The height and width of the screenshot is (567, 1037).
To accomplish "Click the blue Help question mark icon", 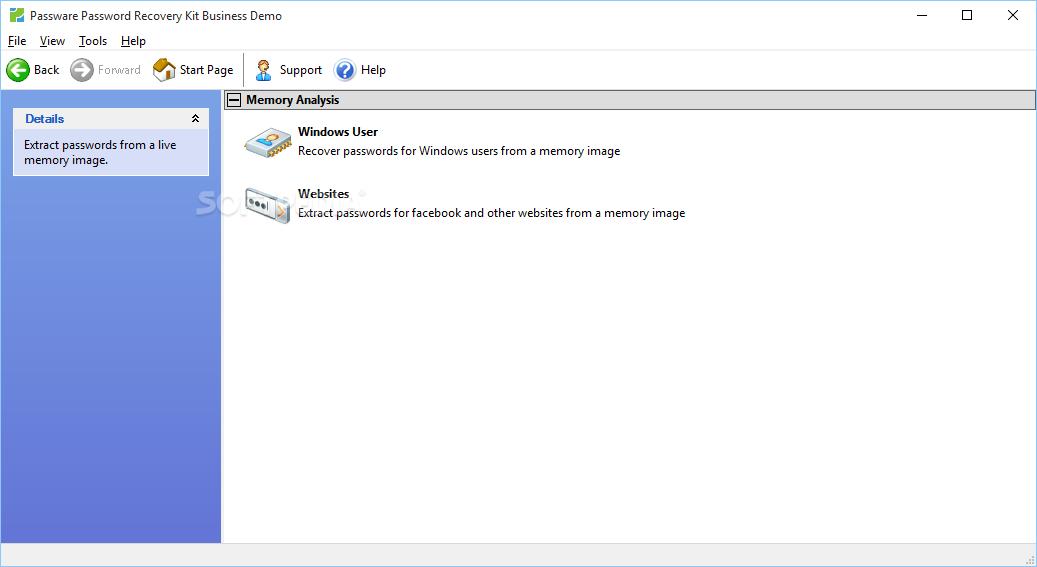I will (345, 69).
